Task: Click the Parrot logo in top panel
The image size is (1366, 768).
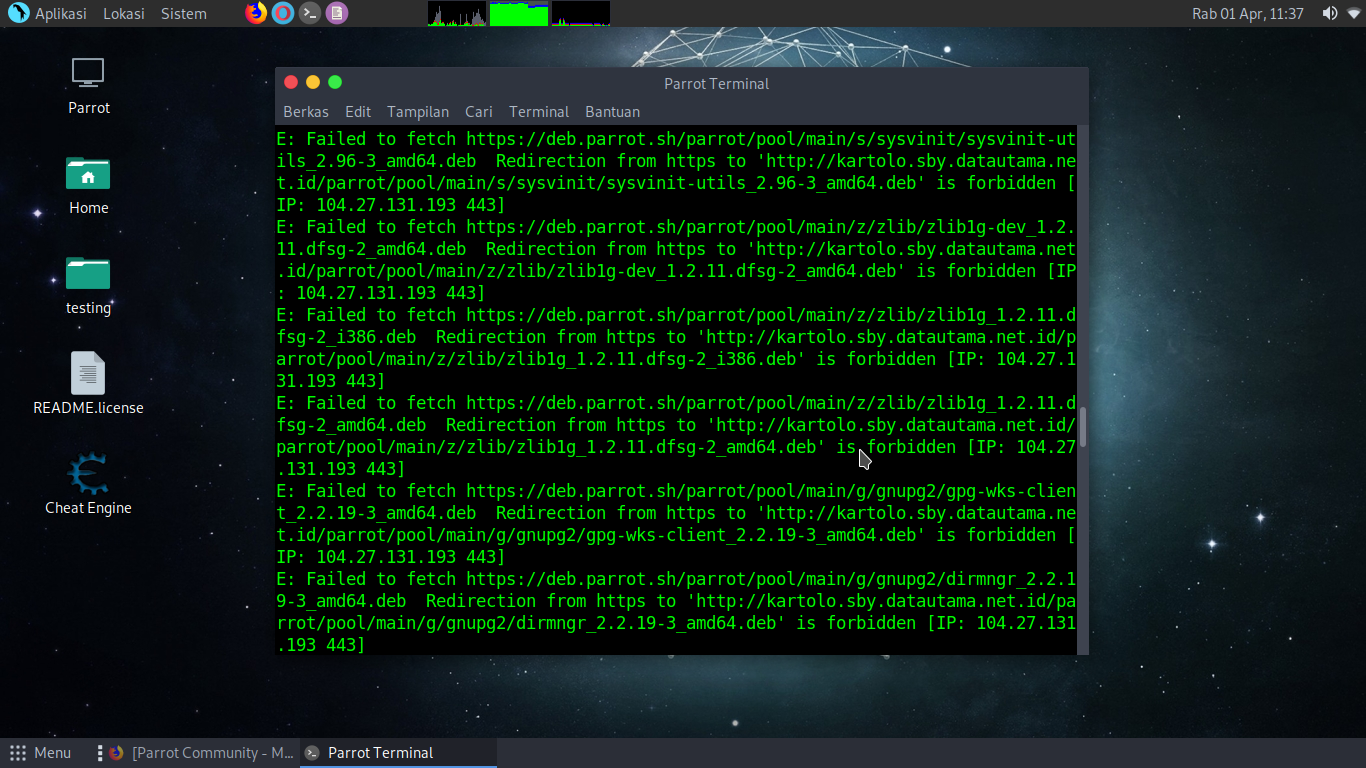Action: (17, 13)
